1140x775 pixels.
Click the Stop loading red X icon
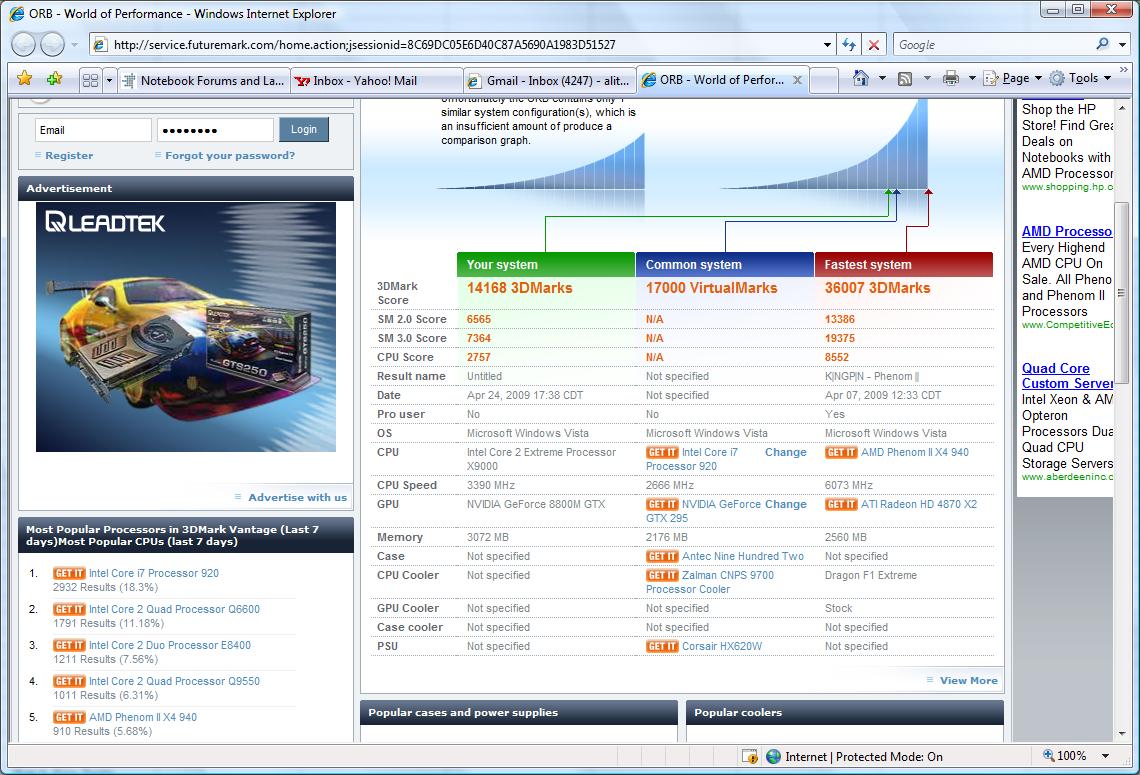874,45
